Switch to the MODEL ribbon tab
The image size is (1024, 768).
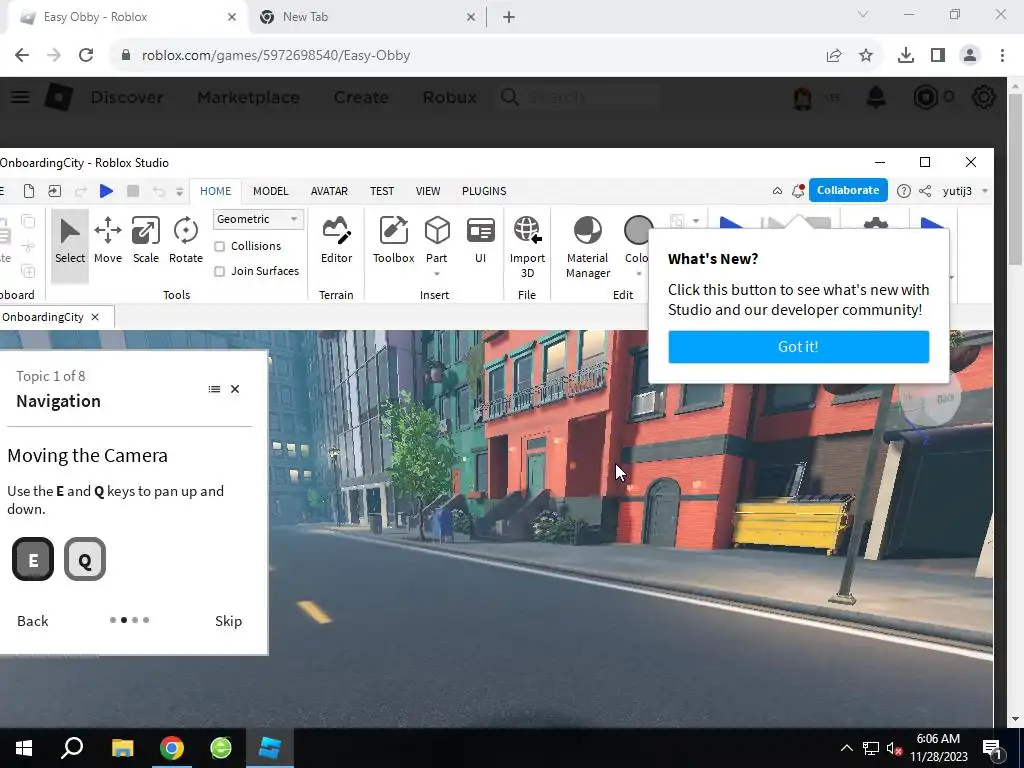coord(270,191)
